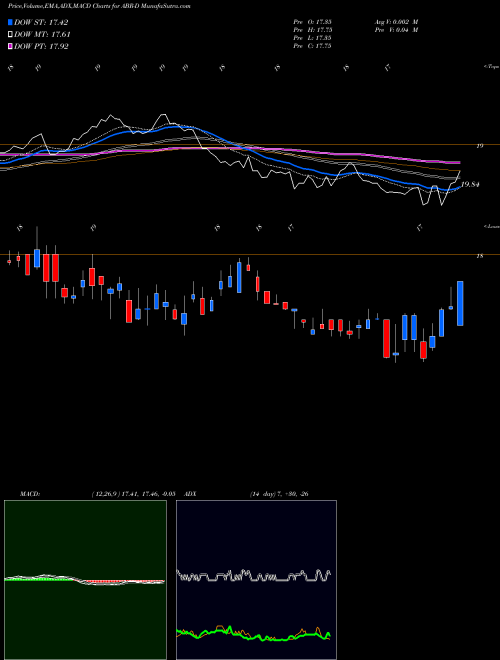Screen dimensions: 500x660
Task: Click the tall blue final candlestick
Action: pos(460,303)
